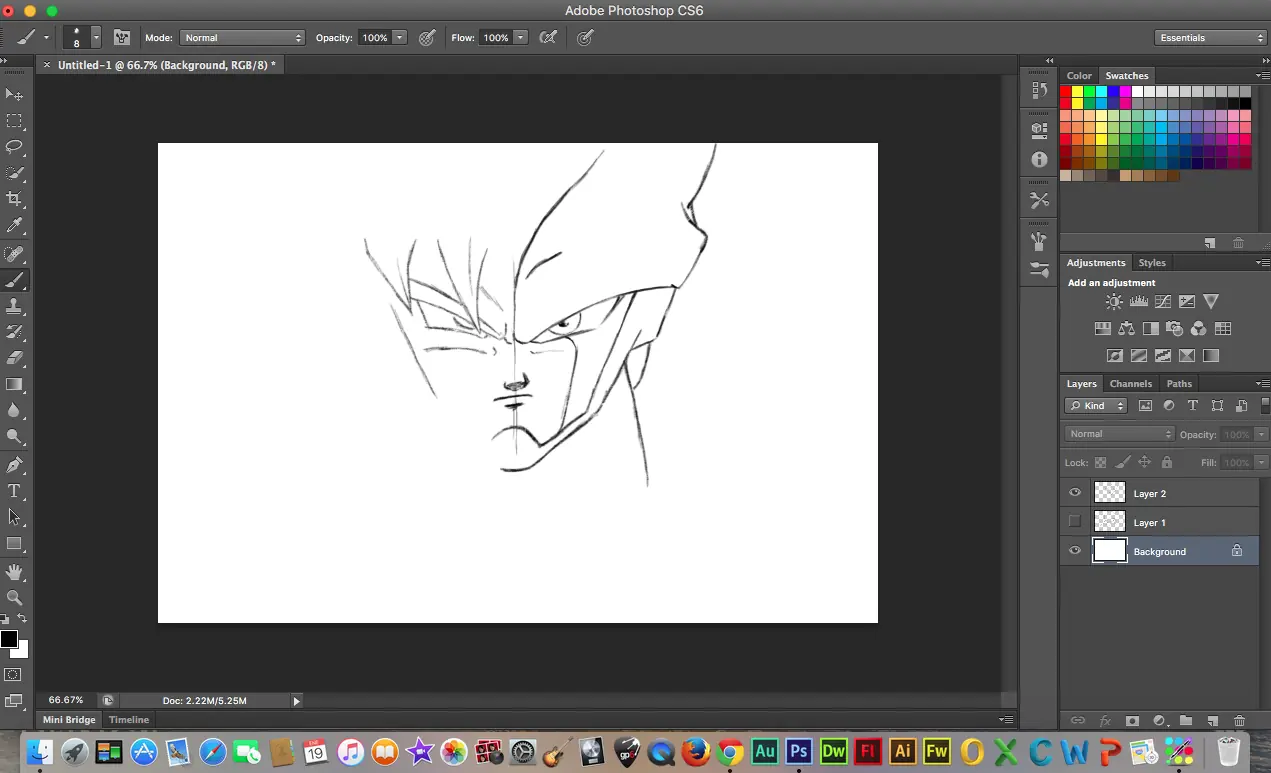1271x773 pixels.
Task: Hide Layer 2 visibility eye
Action: [x=1075, y=493]
